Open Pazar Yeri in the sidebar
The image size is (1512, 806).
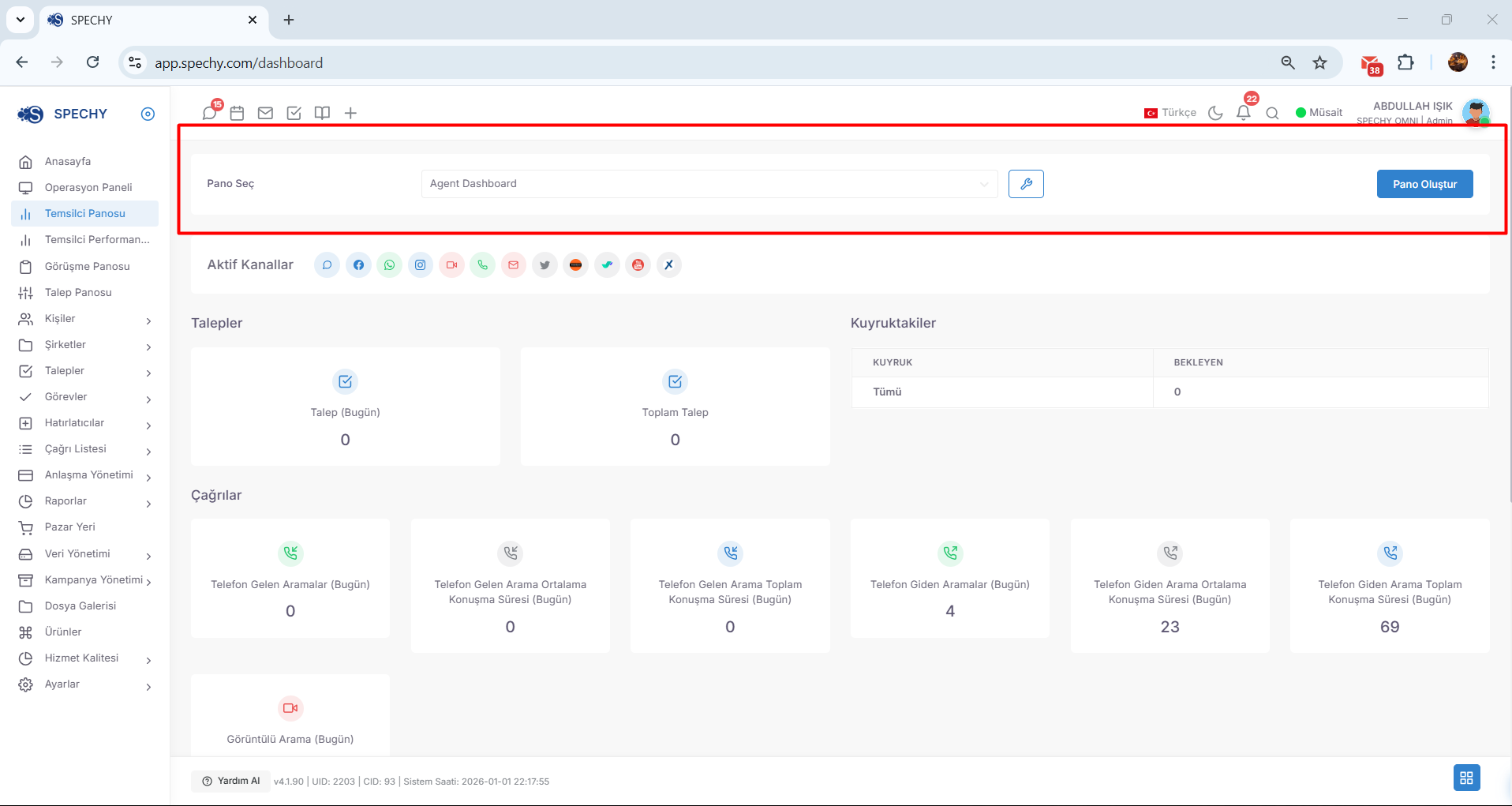85,527
